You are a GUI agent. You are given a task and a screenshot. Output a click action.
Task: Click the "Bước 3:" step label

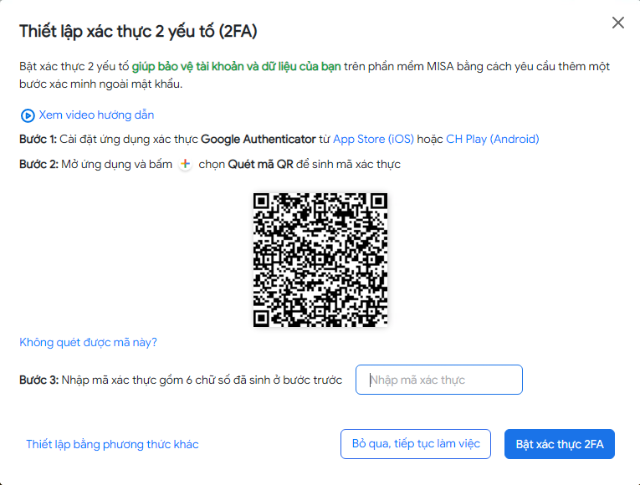pyautogui.click(x=39, y=380)
